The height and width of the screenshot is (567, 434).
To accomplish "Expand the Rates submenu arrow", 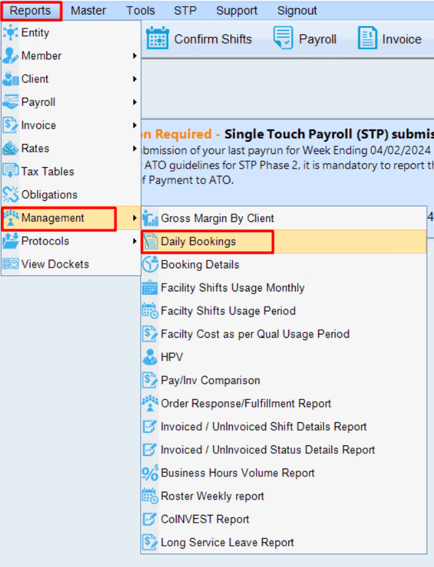I will [135, 148].
